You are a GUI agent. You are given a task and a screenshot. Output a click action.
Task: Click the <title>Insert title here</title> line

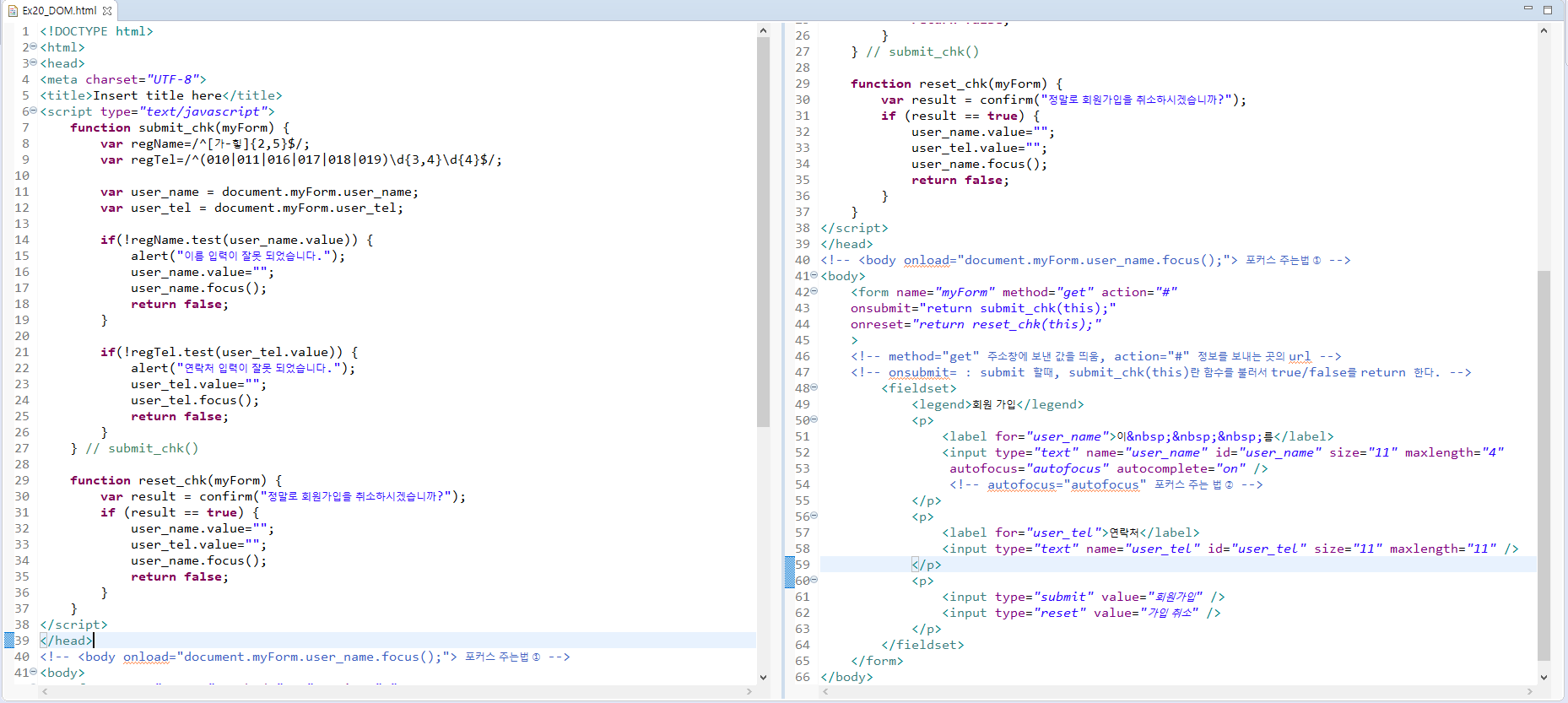click(x=161, y=95)
